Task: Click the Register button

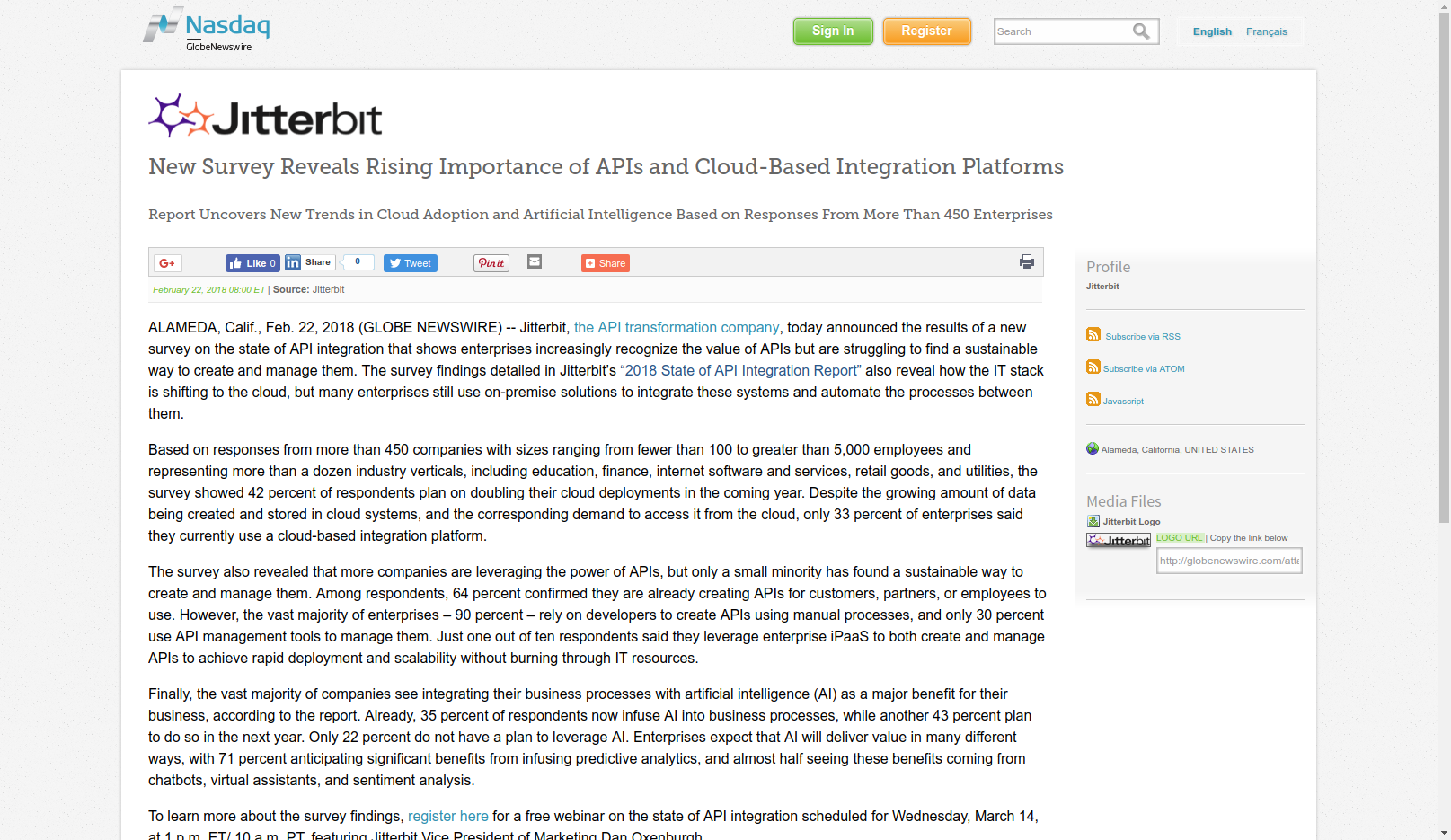Action: (x=926, y=31)
